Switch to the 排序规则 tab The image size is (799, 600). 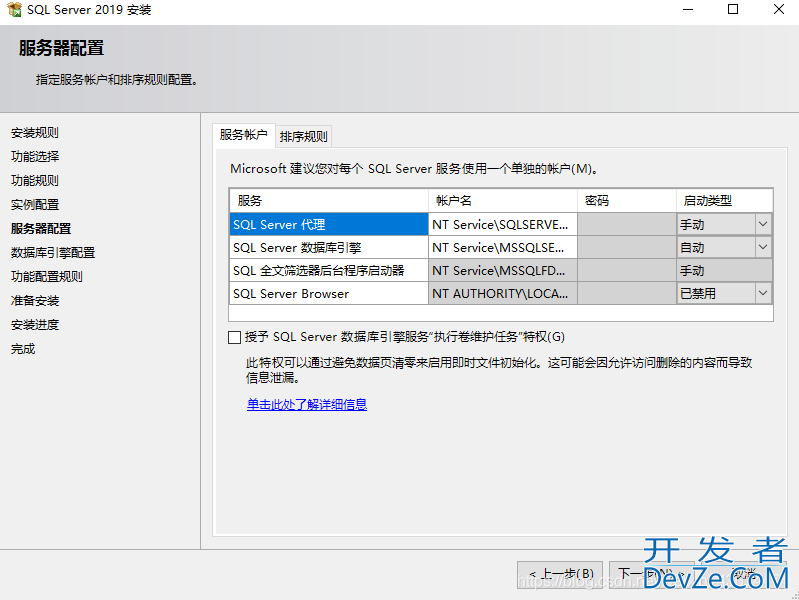pyautogui.click(x=304, y=136)
